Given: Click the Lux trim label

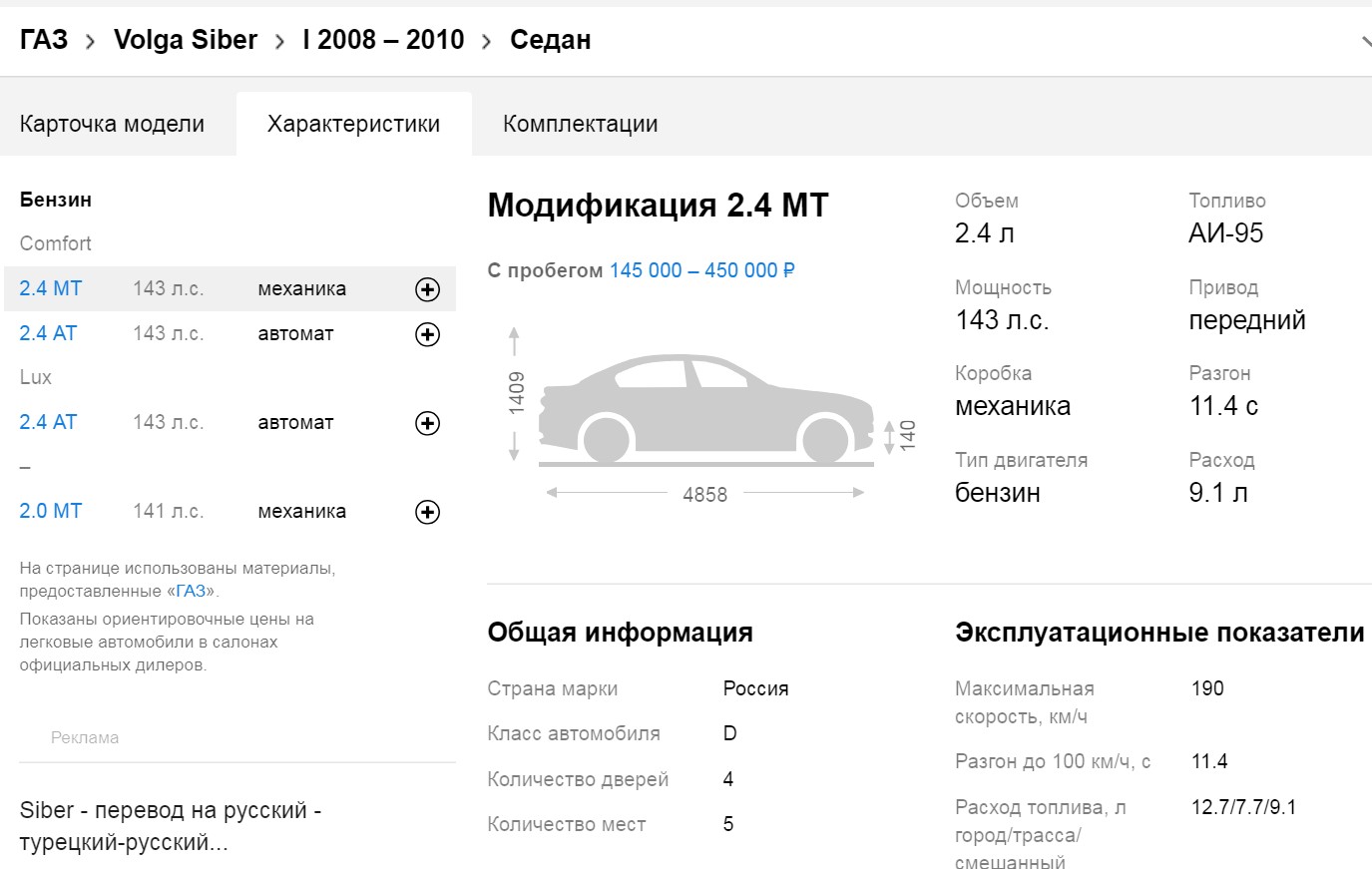Looking at the screenshot, I should click(36, 377).
